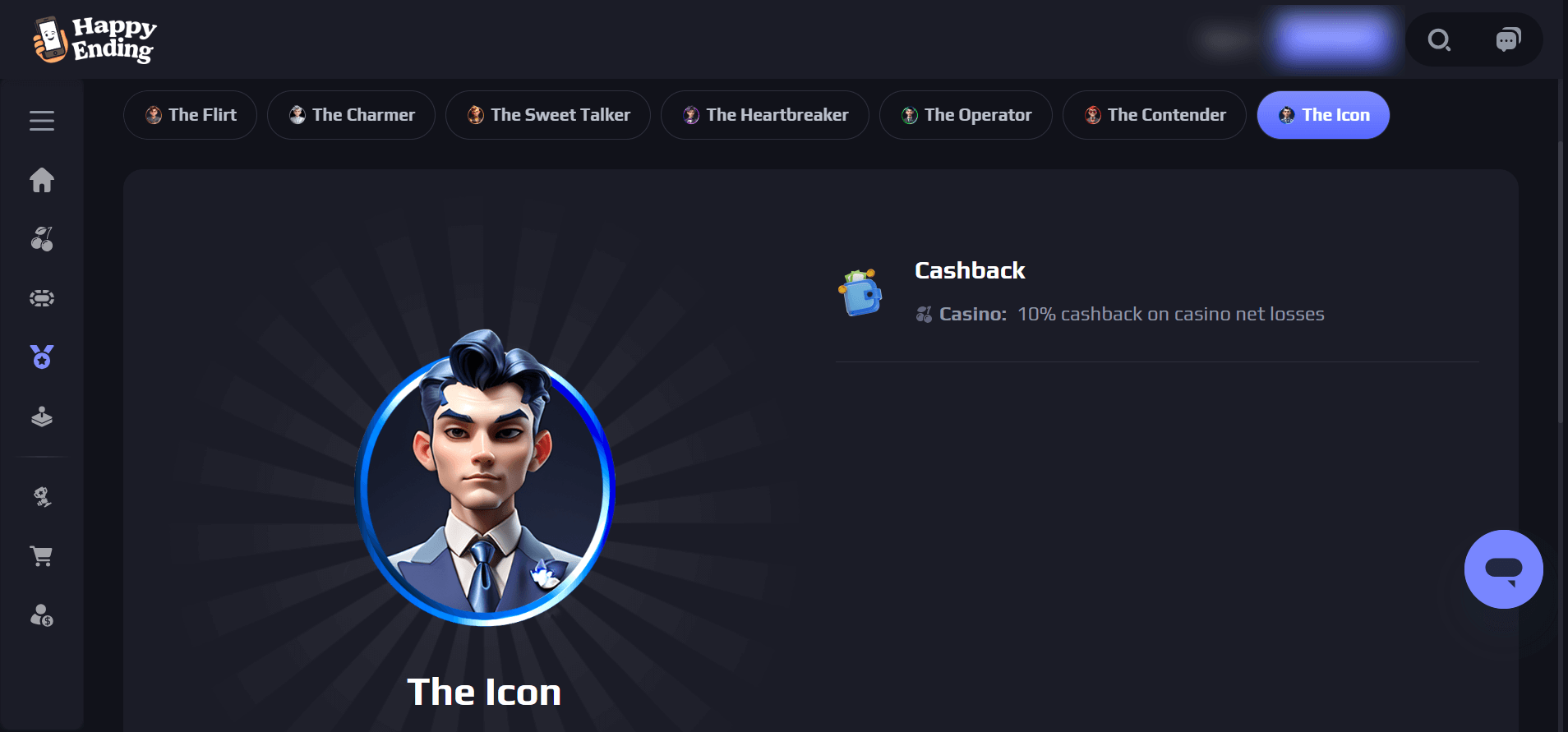Click the search magnifier icon
Screen dimensions: 1568x732
pos(1439,39)
